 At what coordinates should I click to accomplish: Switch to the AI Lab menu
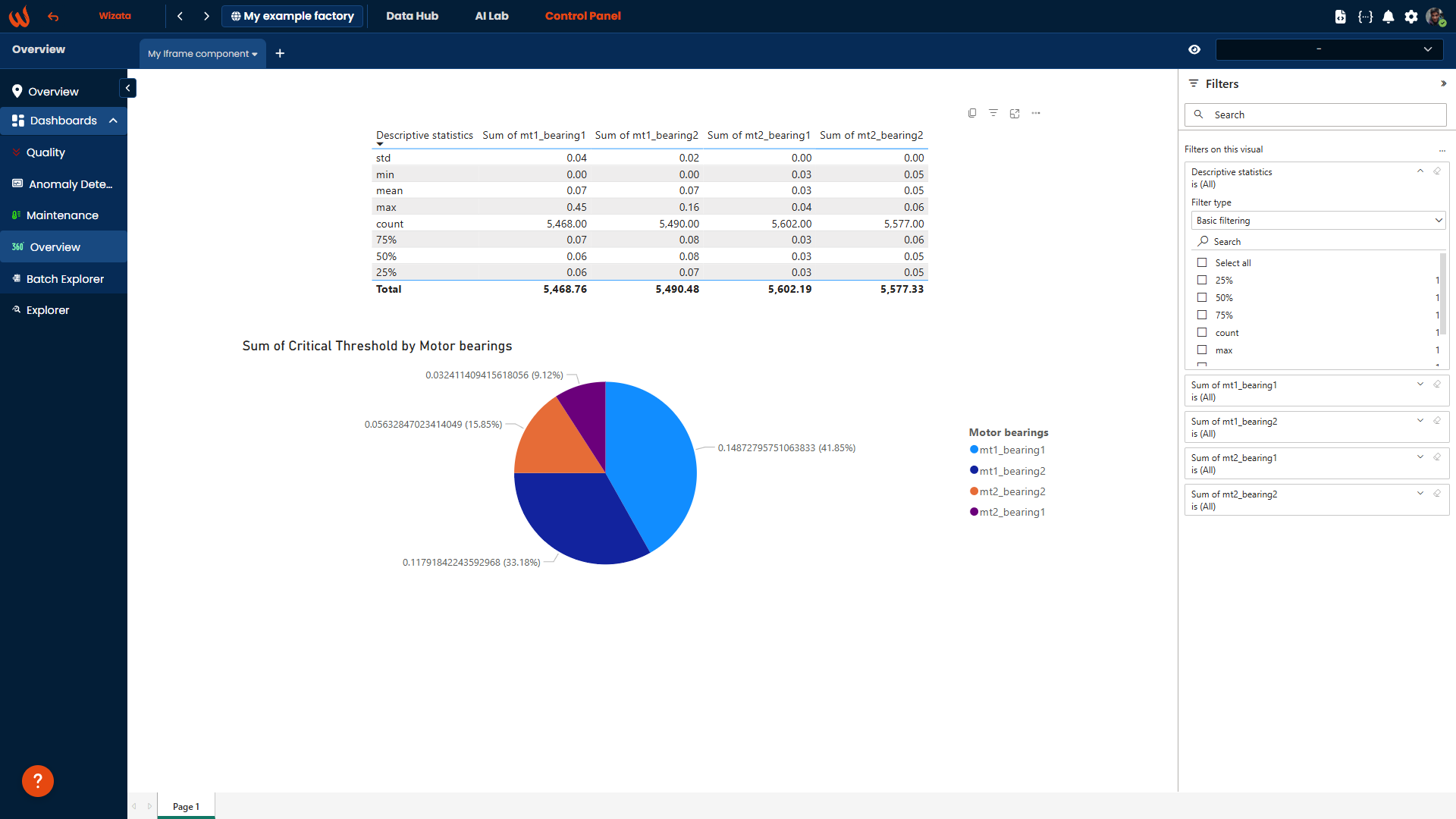(491, 16)
